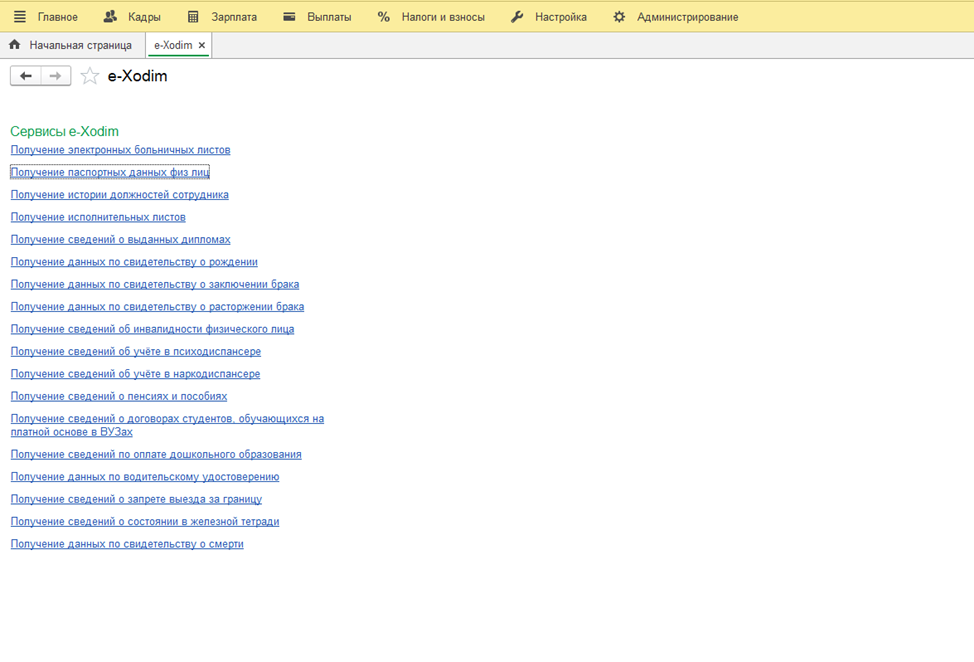The height and width of the screenshot is (662, 974).
Task: Add e-Xodim page to favorites star
Action: (x=90, y=76)
